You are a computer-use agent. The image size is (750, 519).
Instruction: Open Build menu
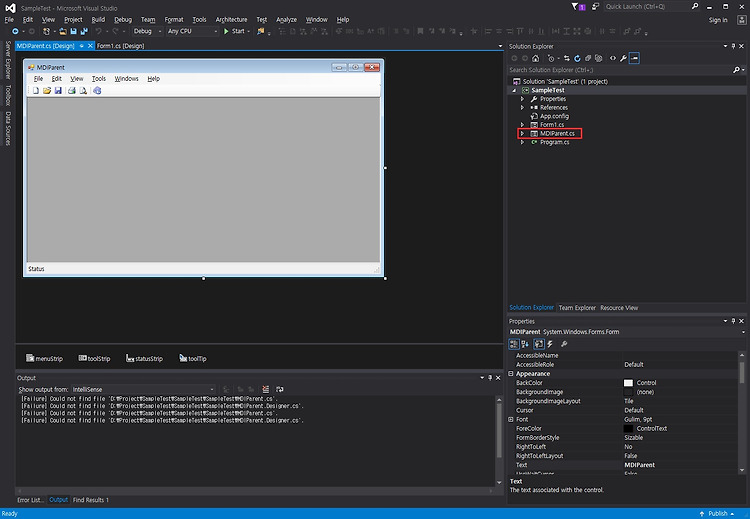pos(98,20)
